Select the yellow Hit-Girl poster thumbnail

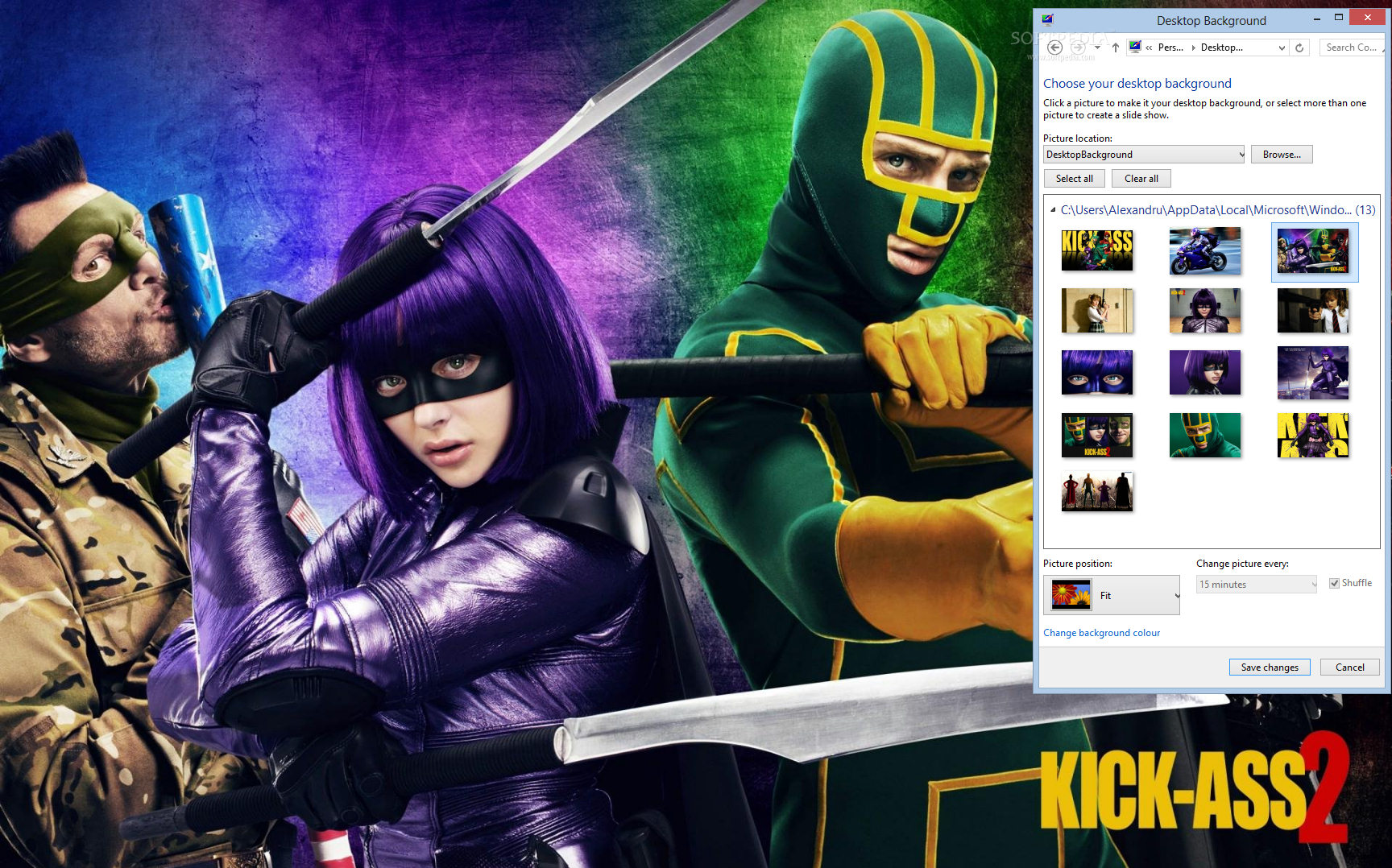1313,435
